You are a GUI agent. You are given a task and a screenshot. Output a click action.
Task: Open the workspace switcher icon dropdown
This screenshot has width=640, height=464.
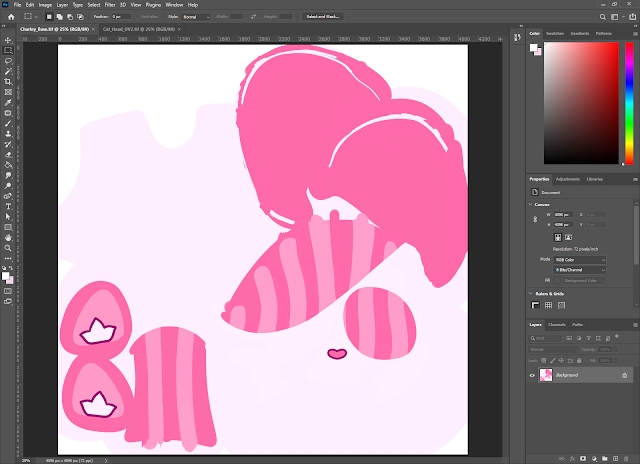[x=617, y=17]
